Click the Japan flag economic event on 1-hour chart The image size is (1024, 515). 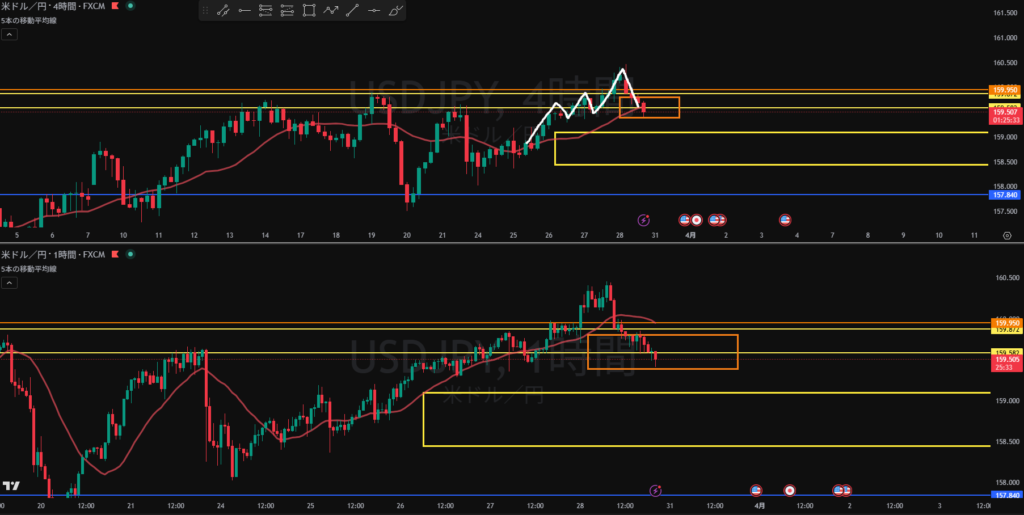(x=790, y=490)
